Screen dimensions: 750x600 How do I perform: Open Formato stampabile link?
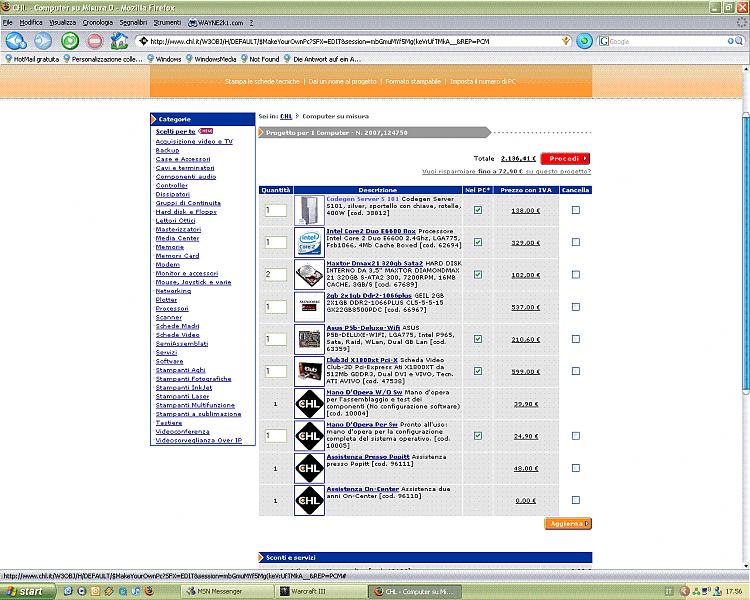pyautogui.click(x=413, y=82)
